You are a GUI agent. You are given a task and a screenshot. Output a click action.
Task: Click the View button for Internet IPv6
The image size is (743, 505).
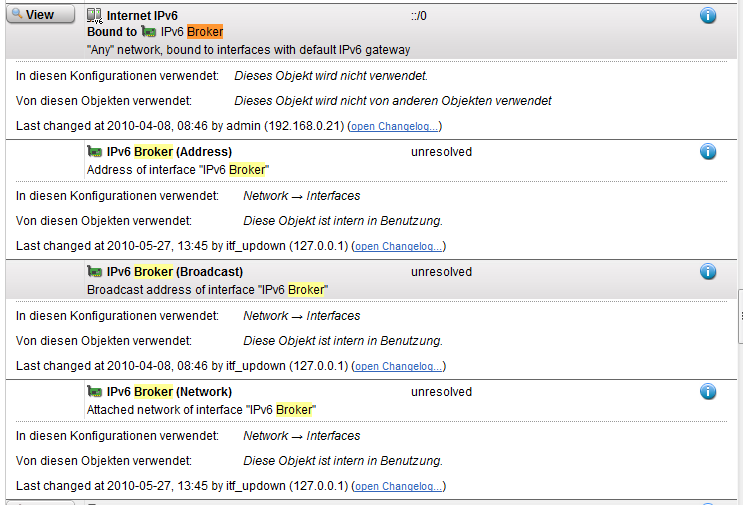(x=40, y=15)
